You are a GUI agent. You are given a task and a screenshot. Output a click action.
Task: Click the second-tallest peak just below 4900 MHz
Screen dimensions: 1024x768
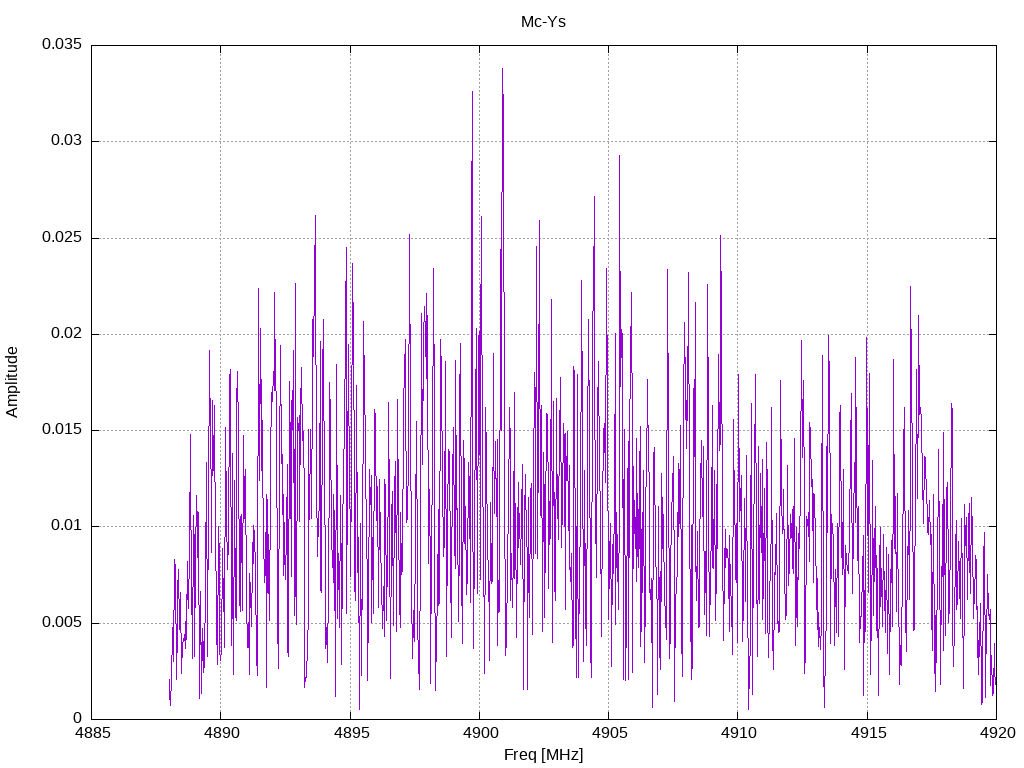pyautogui.click(x=472, y=92)
